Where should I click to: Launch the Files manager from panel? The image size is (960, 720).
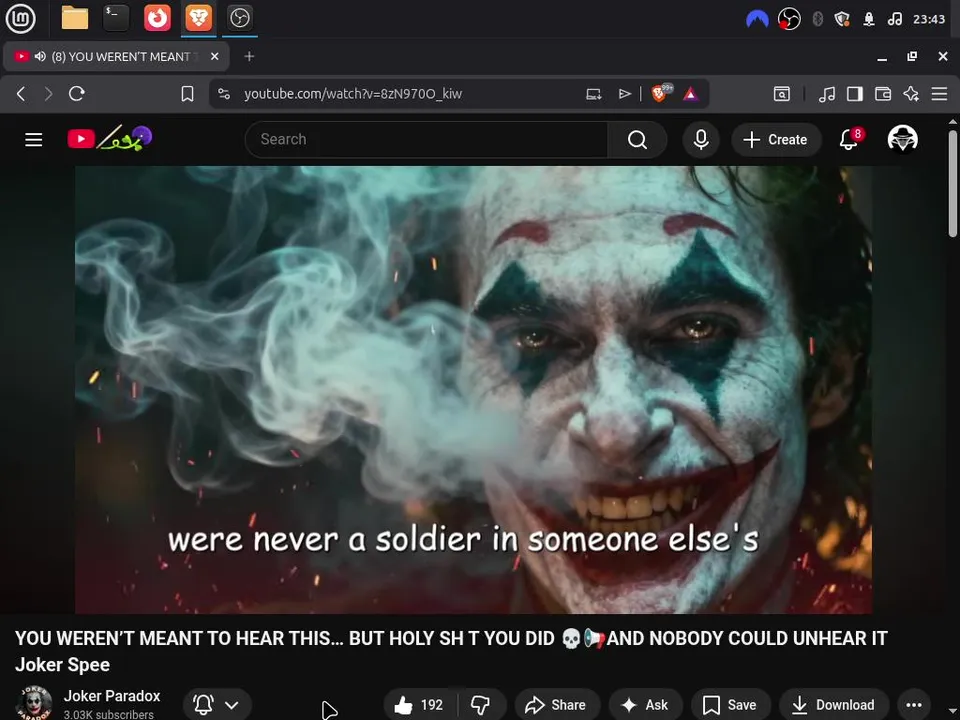75,18
